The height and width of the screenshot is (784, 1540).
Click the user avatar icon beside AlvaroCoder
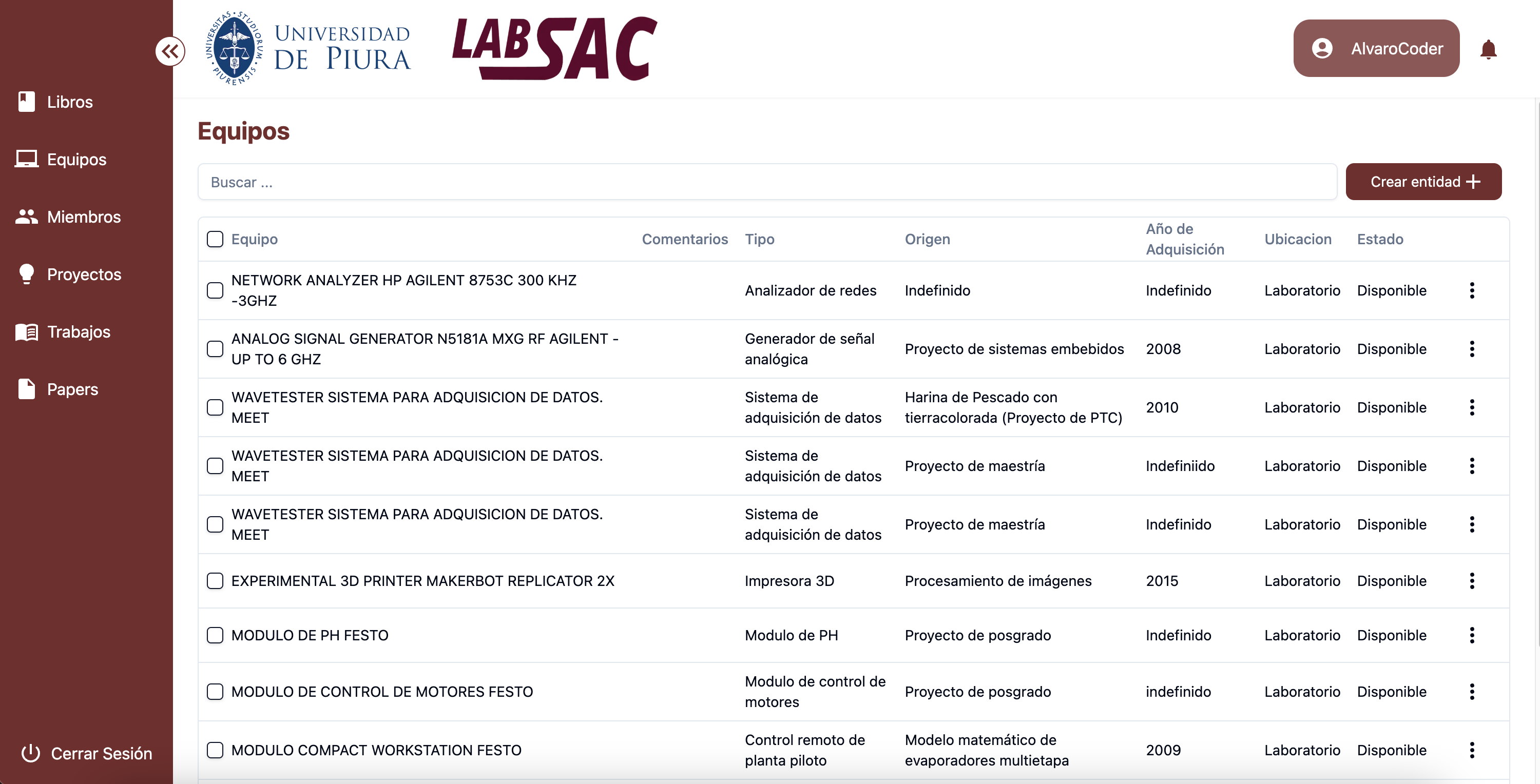1322,48
